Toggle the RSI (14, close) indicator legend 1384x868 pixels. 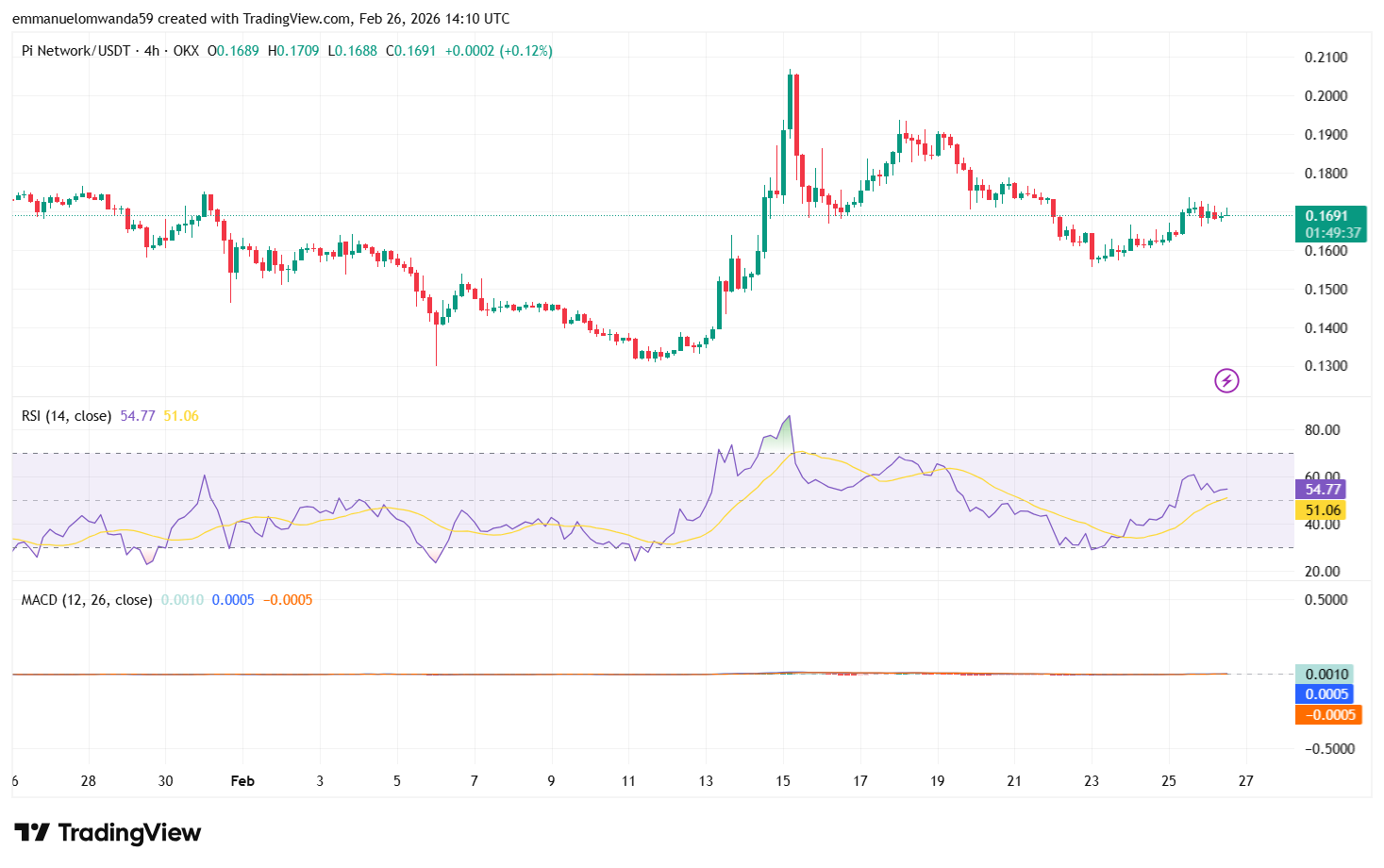tap(65, 415)
